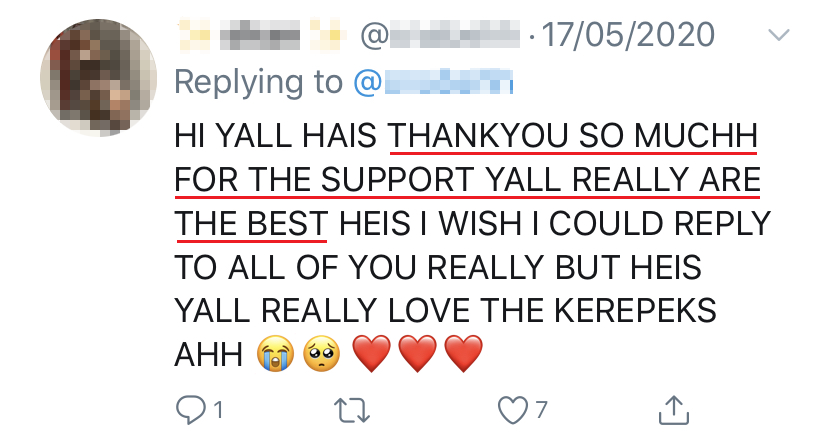The height and width of the screenshot is (436, 828).
Task: Open the tweet date 17/05/2020
Action: 635,36
